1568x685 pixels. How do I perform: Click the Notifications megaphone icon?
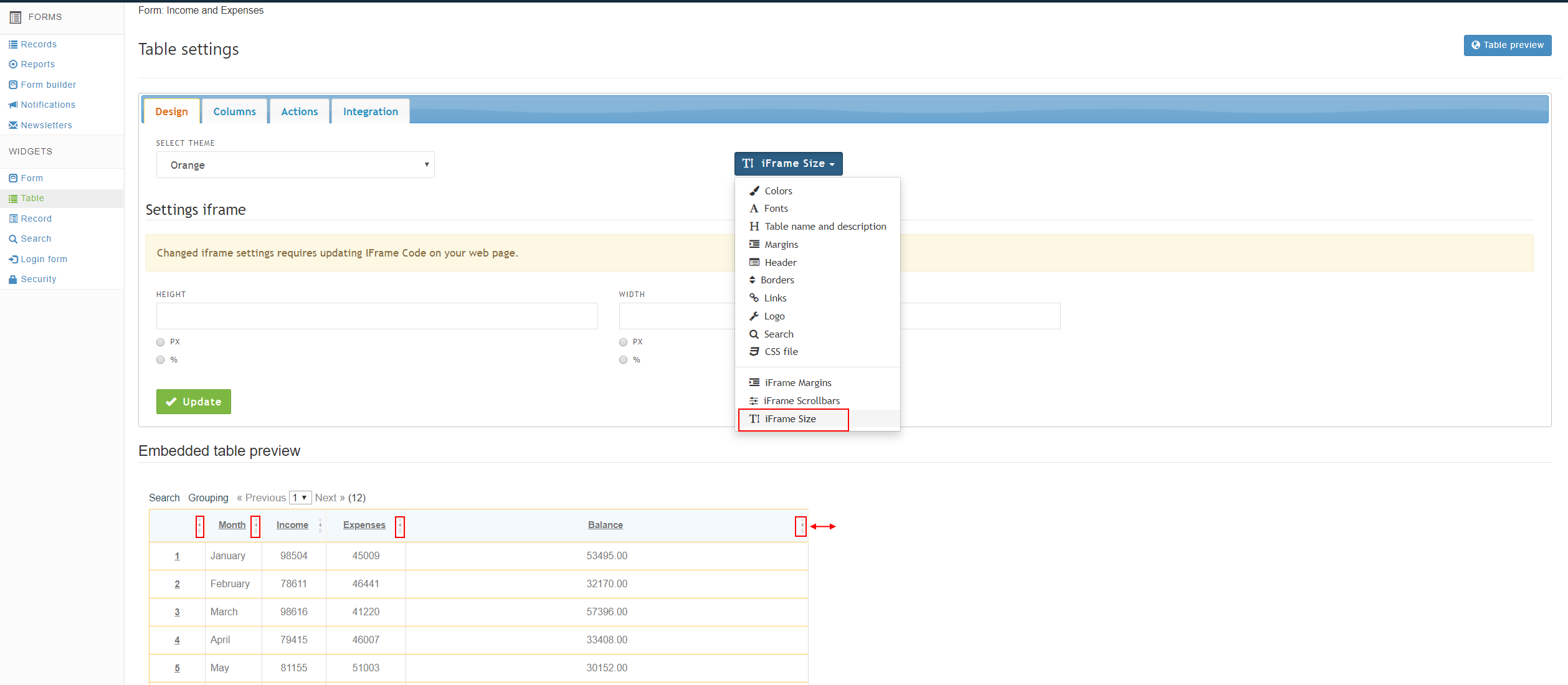point(12,105)
